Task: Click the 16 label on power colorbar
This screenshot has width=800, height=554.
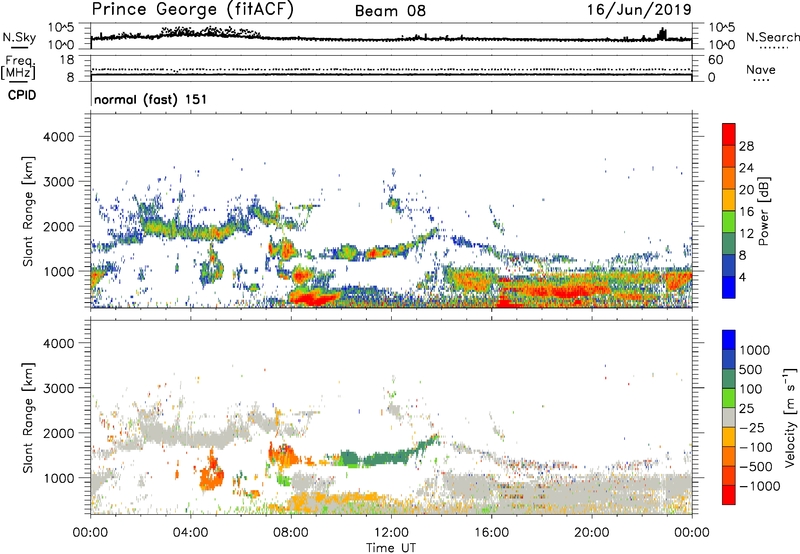Action: point(746,211)
